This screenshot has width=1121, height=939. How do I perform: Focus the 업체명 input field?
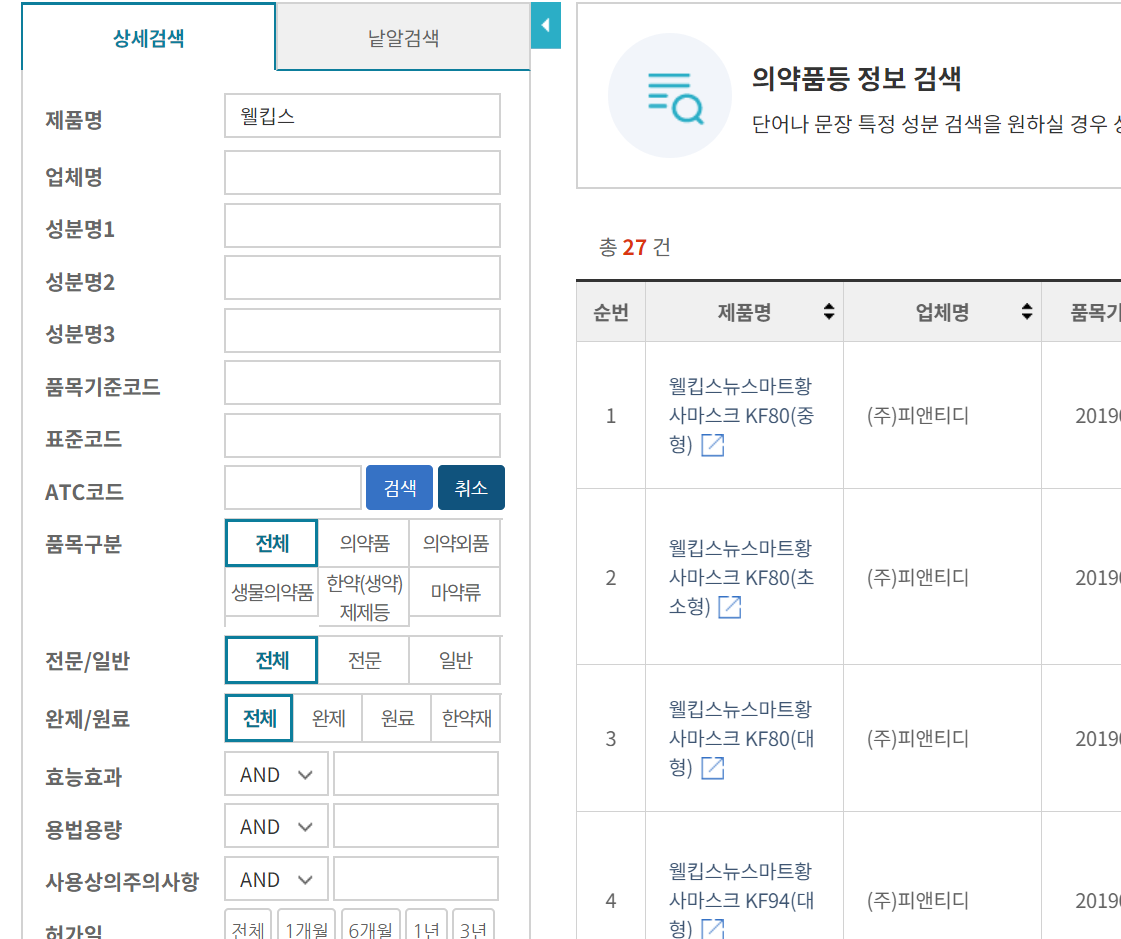pos(362,172)
